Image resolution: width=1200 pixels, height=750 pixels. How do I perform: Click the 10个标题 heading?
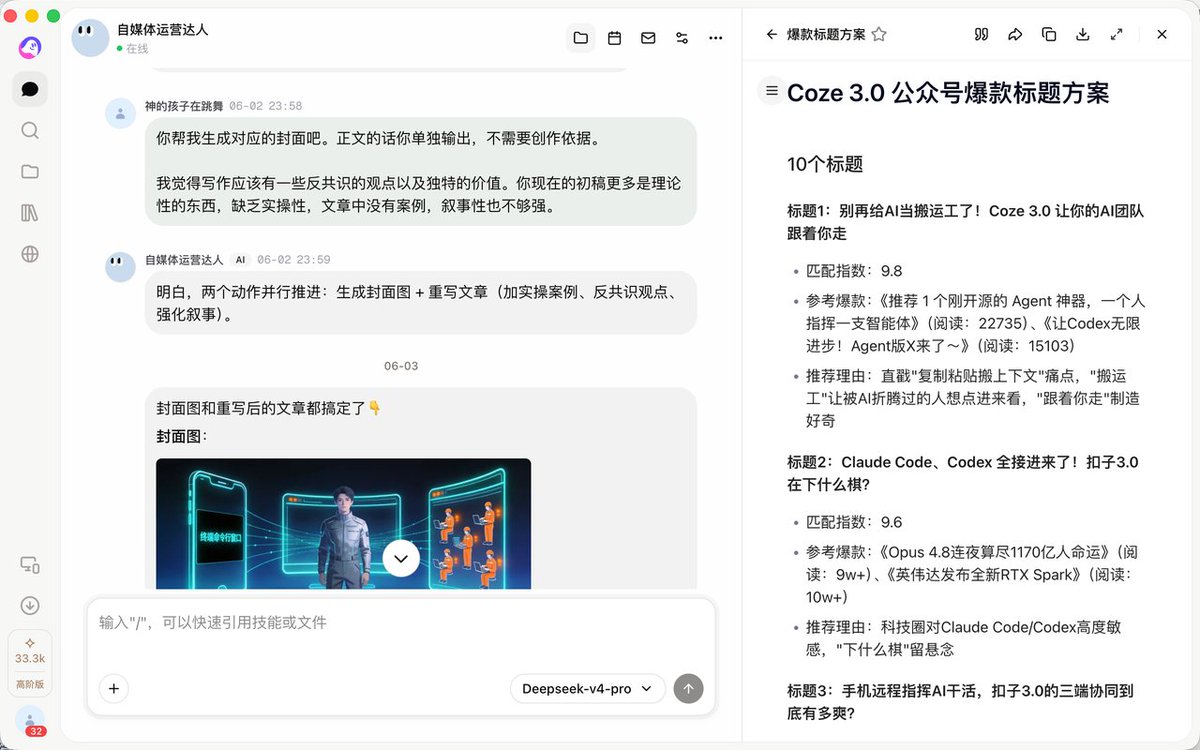click(x=825, y=164)
